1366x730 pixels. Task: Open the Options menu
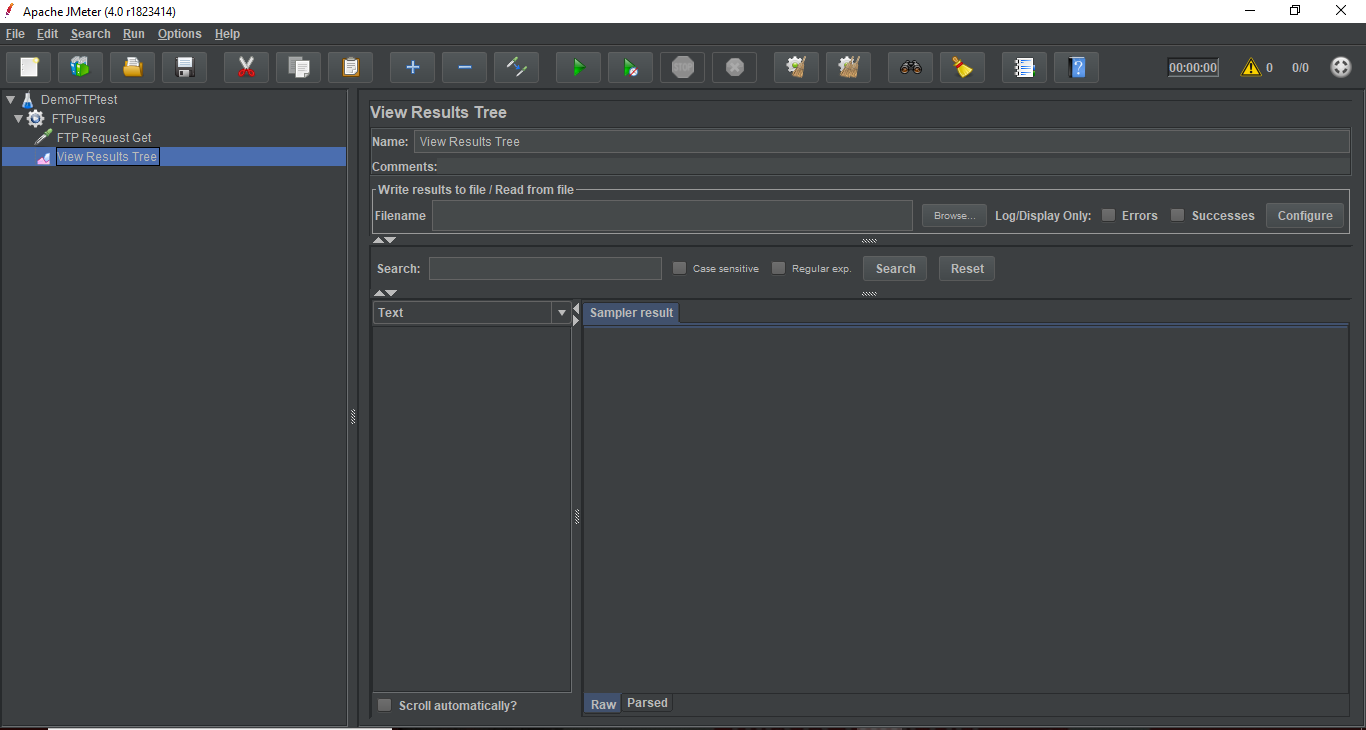coord(179,34)
